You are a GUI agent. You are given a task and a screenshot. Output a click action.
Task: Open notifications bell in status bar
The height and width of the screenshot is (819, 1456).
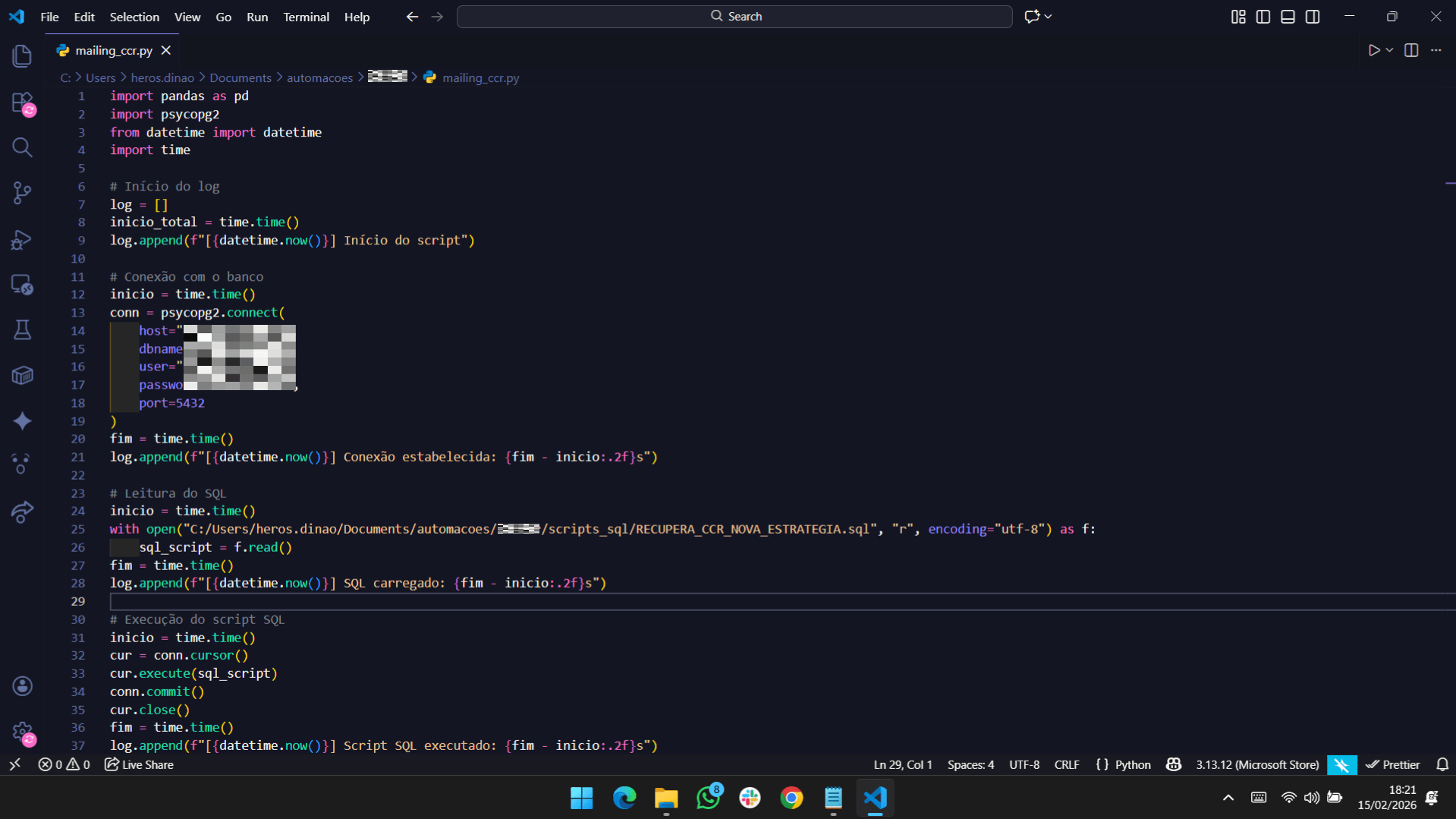pyautogui.click(x=1442, y=765)
